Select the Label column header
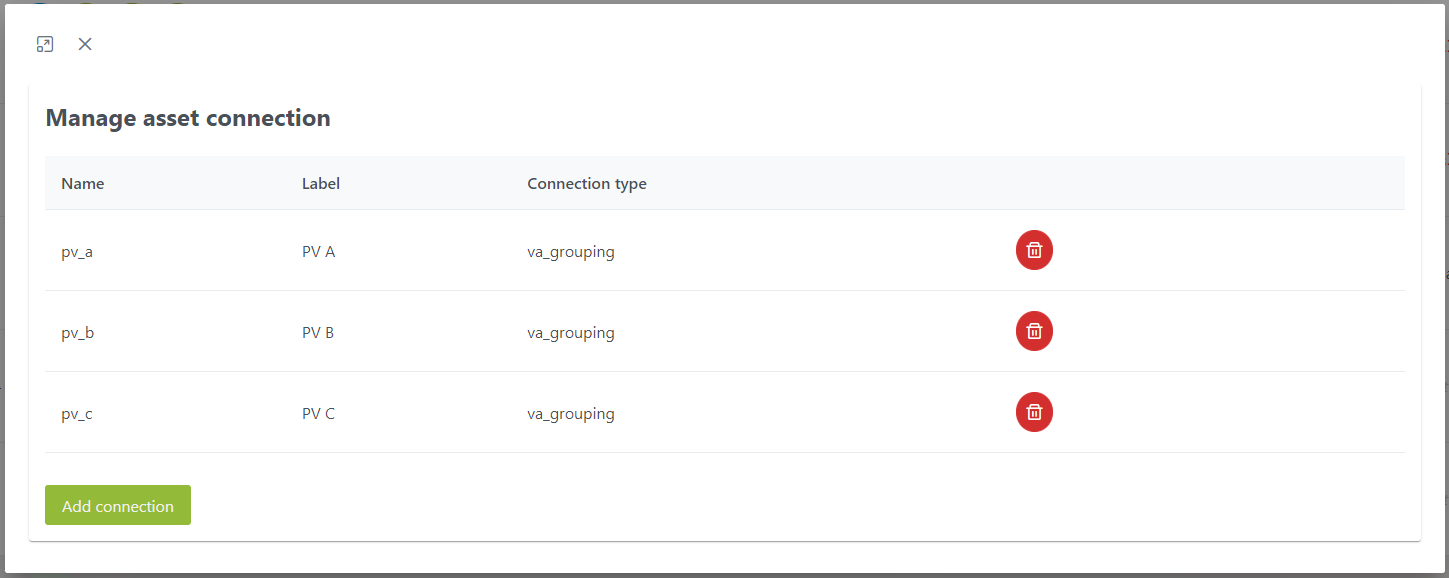 click(x=321, y=183)
